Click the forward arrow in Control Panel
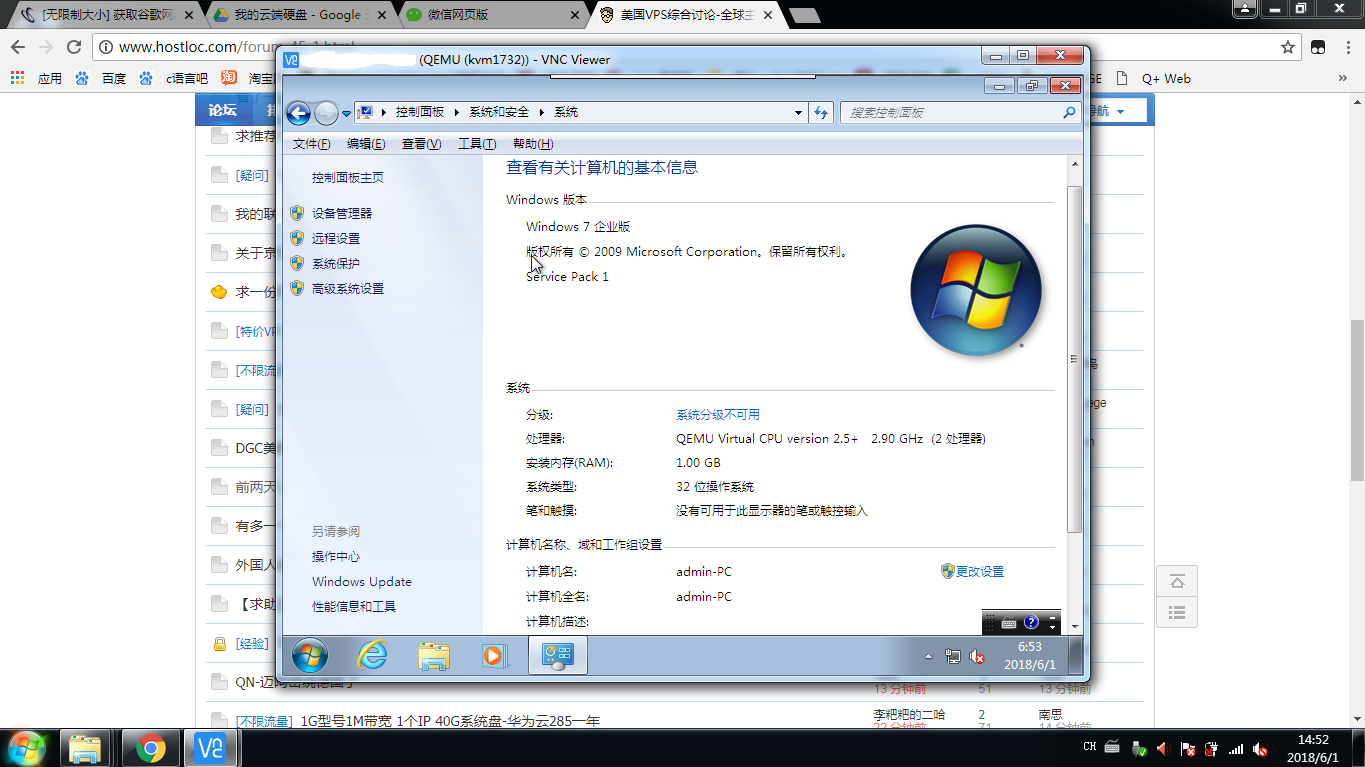1365x767 pixels. tap(326, 113)
